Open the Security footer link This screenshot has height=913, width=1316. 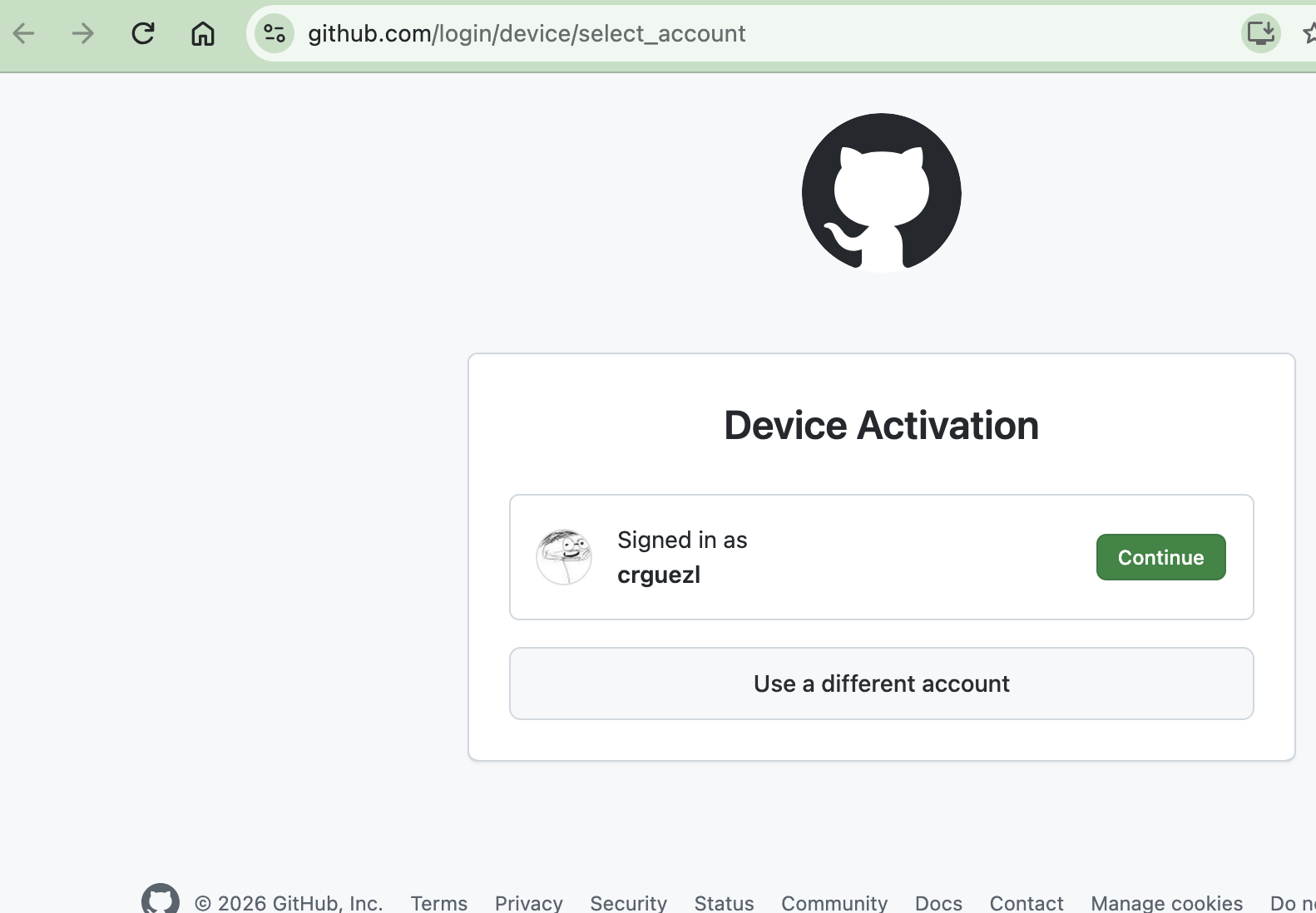tap(629, 903)
